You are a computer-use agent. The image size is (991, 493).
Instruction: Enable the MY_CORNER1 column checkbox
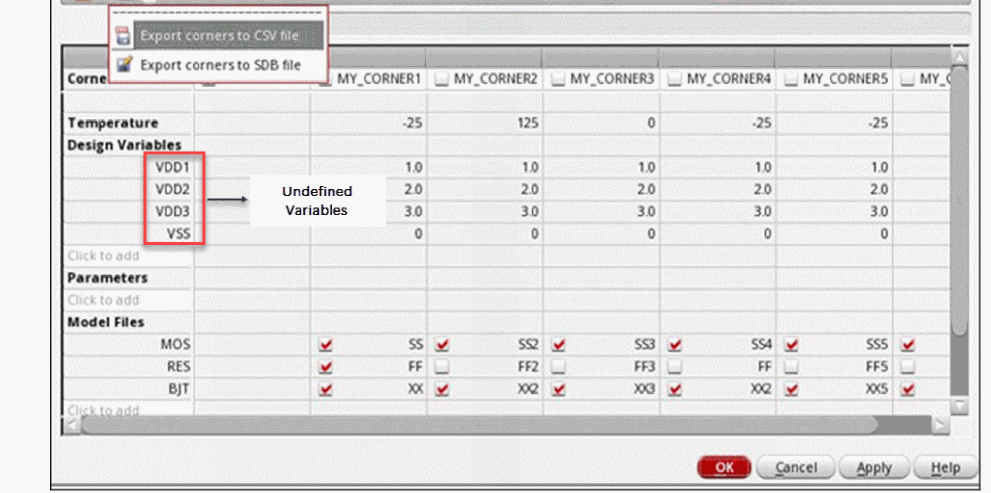tap(325, 79)
